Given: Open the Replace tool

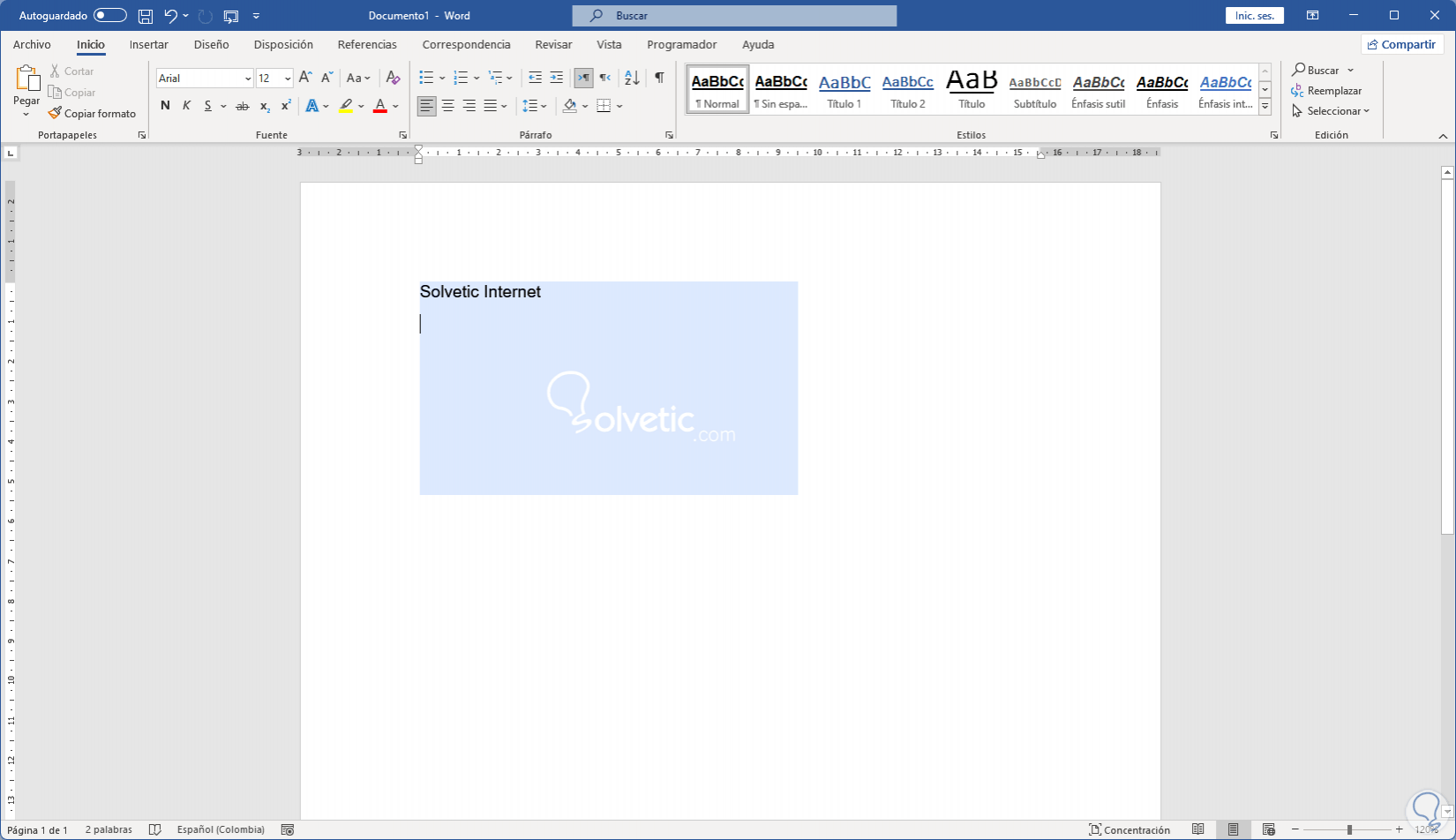Looking at the screenshot, I should pos(1326,91).
